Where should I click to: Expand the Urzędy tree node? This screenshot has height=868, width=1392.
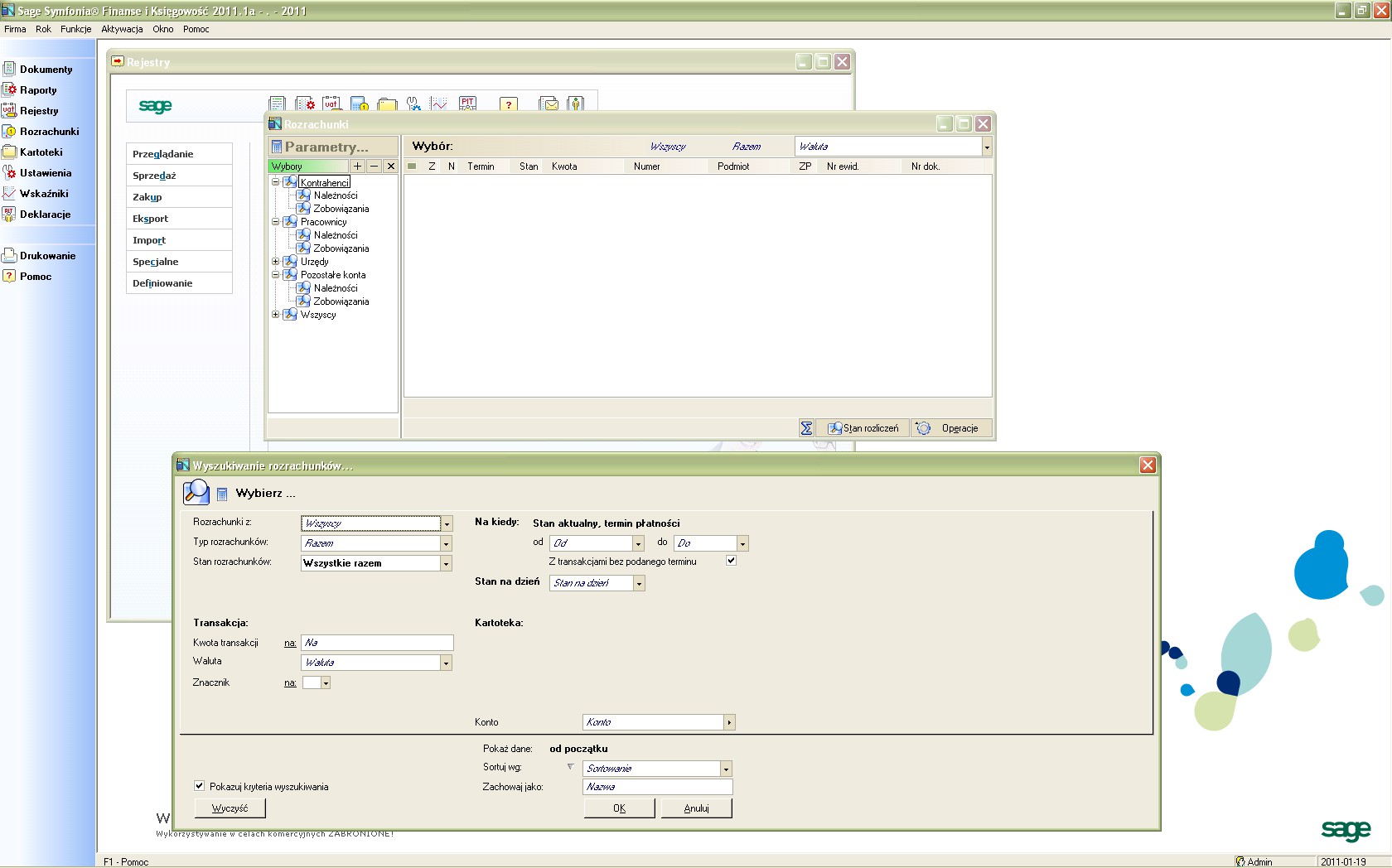(x=276, y=262)
